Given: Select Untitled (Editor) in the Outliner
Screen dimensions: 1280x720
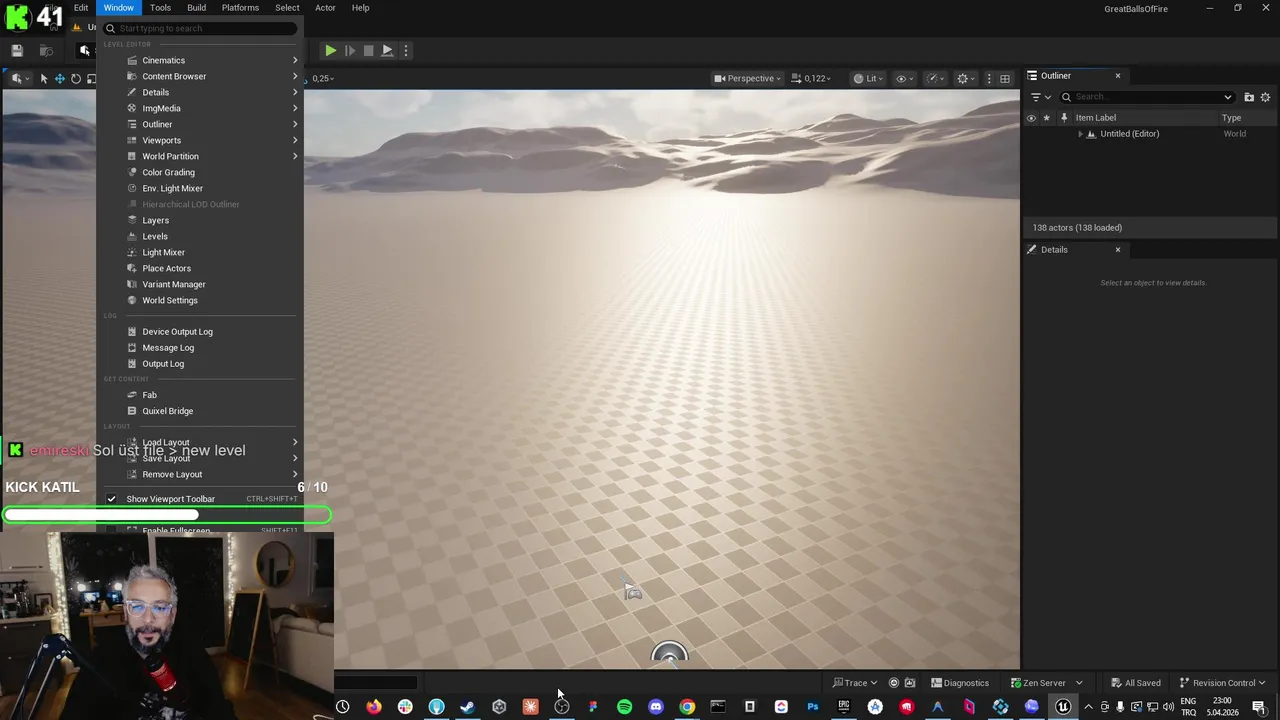Looking at the screenshot, I should tap(1129, 134).
